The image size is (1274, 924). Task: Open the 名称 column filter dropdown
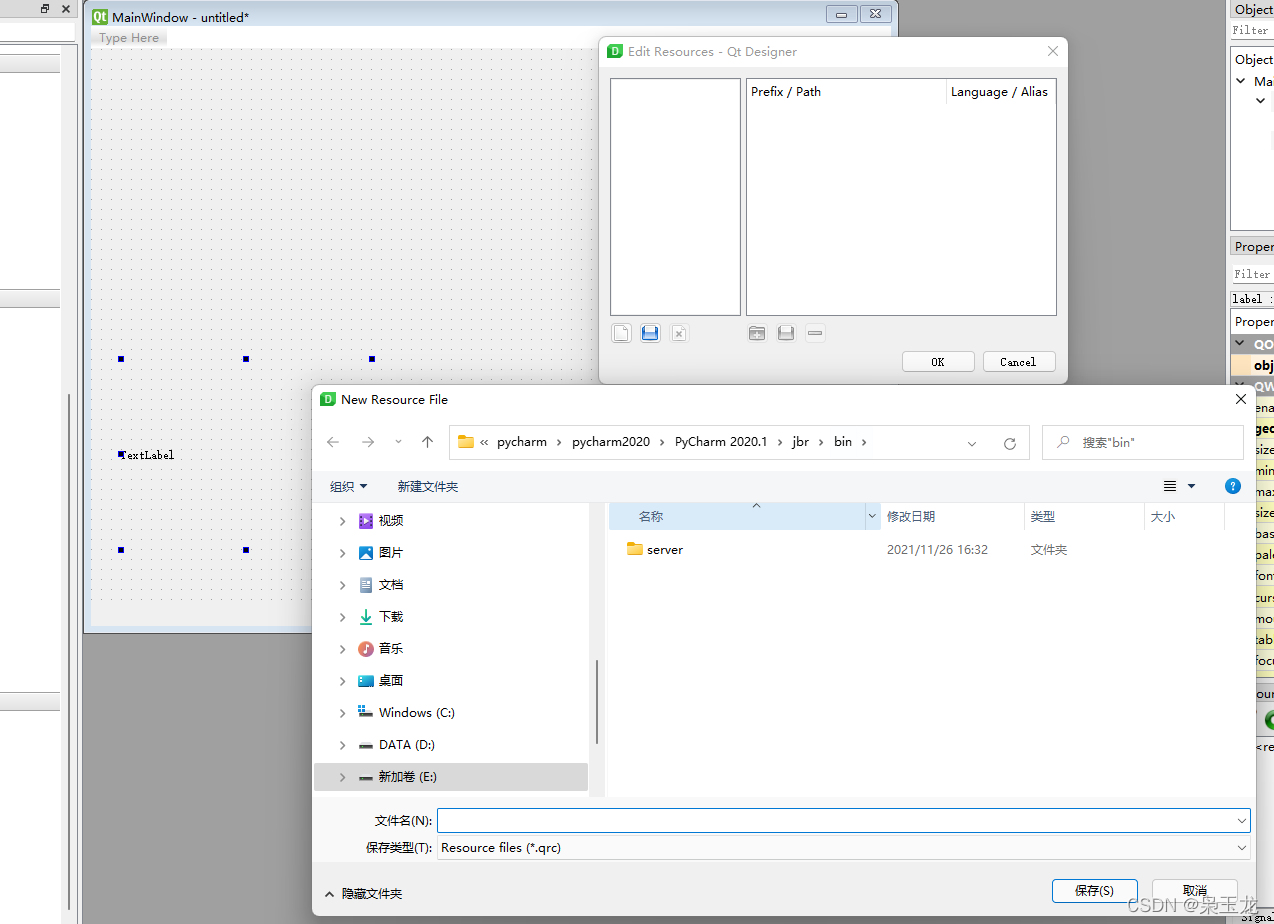[872, 516]
